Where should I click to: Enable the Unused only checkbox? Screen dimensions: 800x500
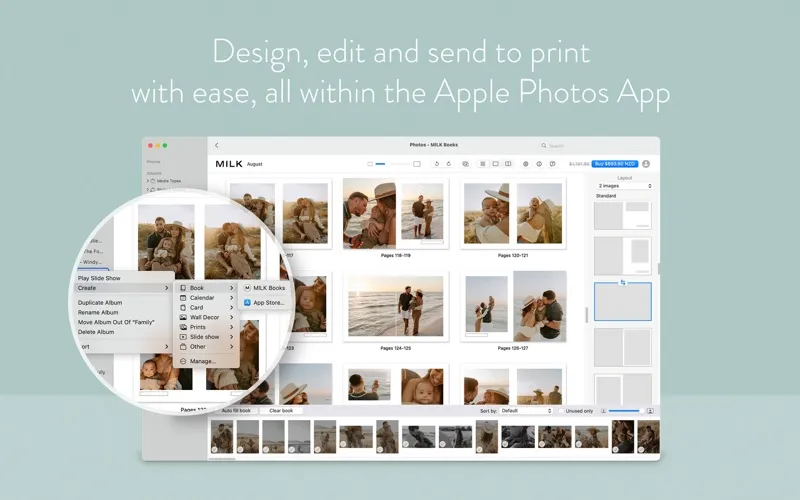pos(561,411)
